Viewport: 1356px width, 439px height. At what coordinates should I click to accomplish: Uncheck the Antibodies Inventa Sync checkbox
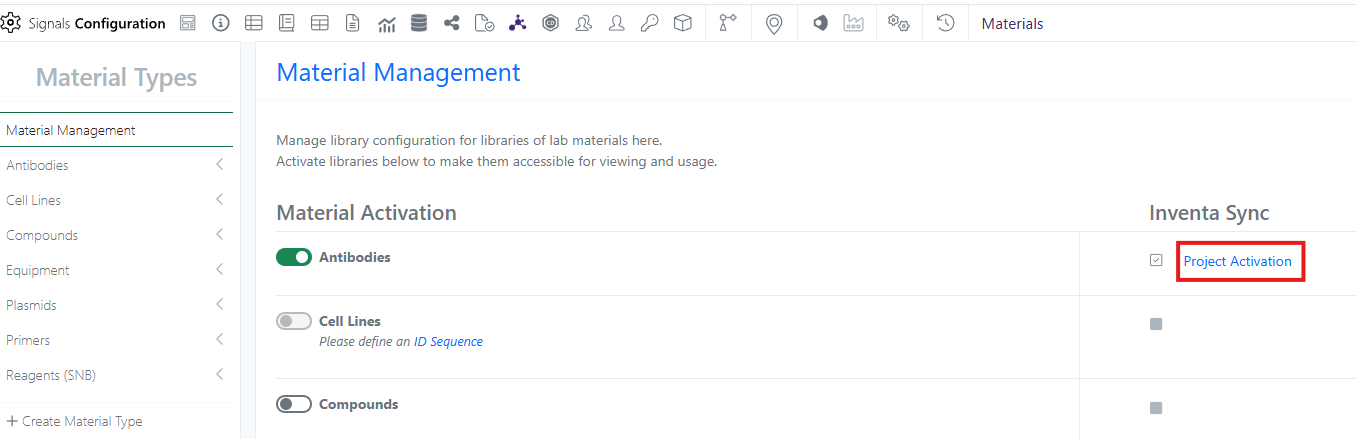tap(1156, 260)
